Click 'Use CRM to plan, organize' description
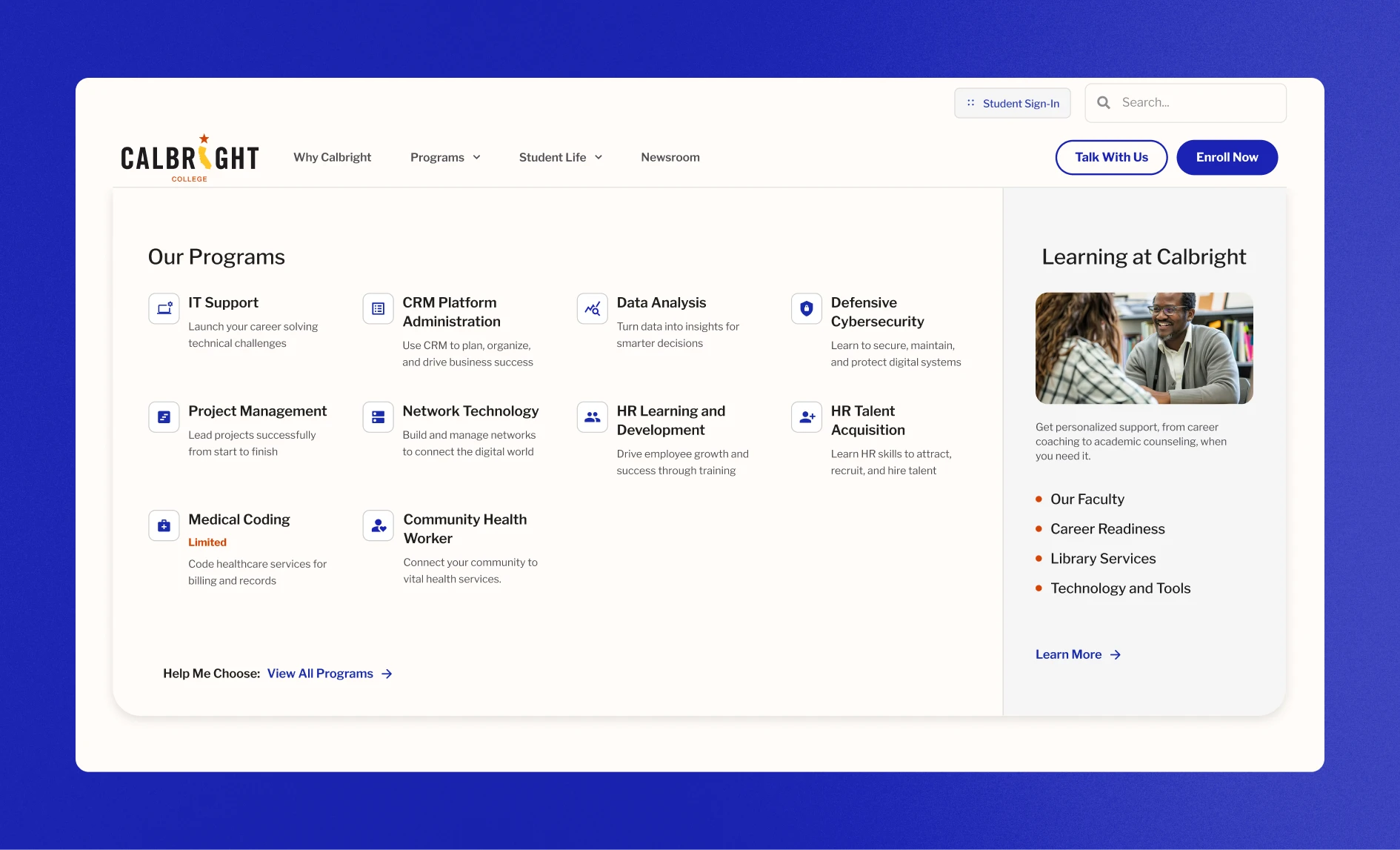Image resolution: width=1400 pixels, height=850 pixels. pos(467,354)
